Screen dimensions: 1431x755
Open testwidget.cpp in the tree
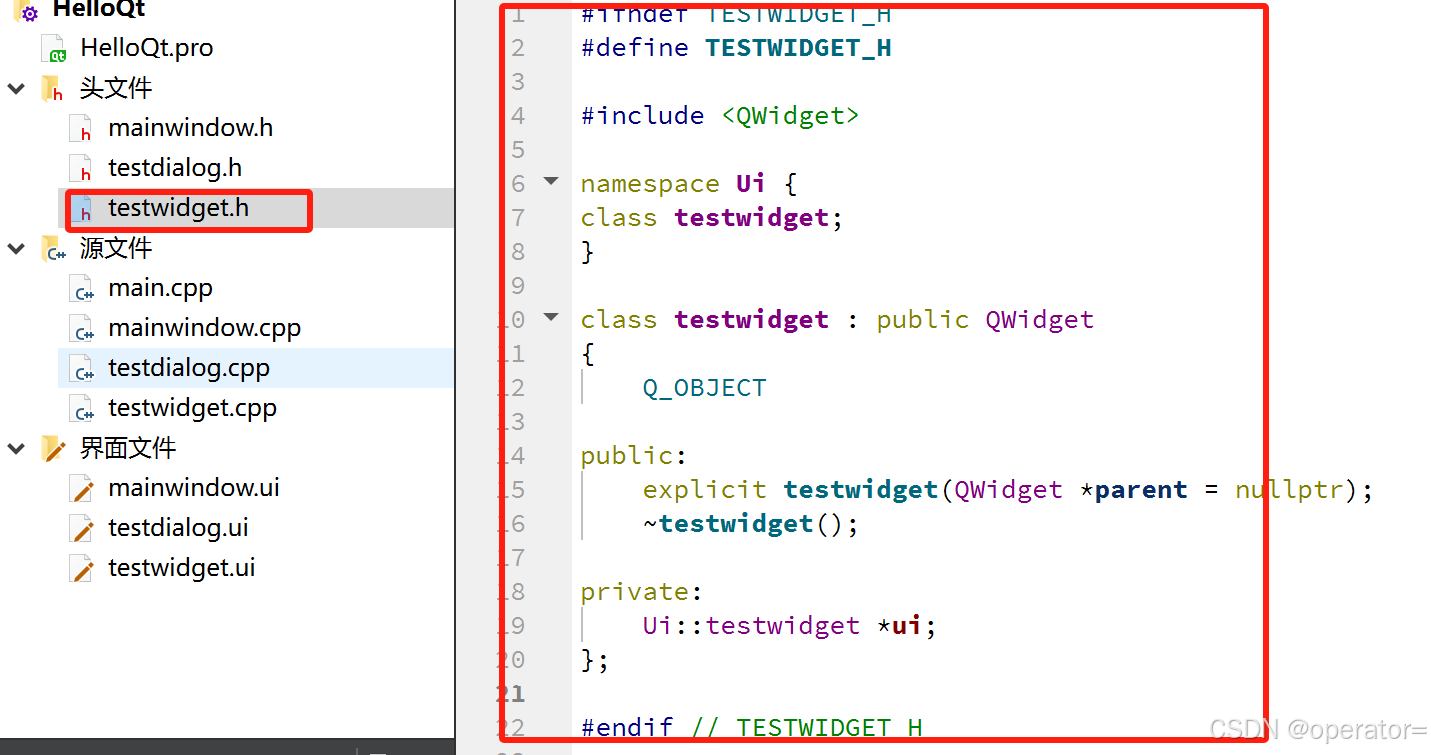[x=193, y=408]
